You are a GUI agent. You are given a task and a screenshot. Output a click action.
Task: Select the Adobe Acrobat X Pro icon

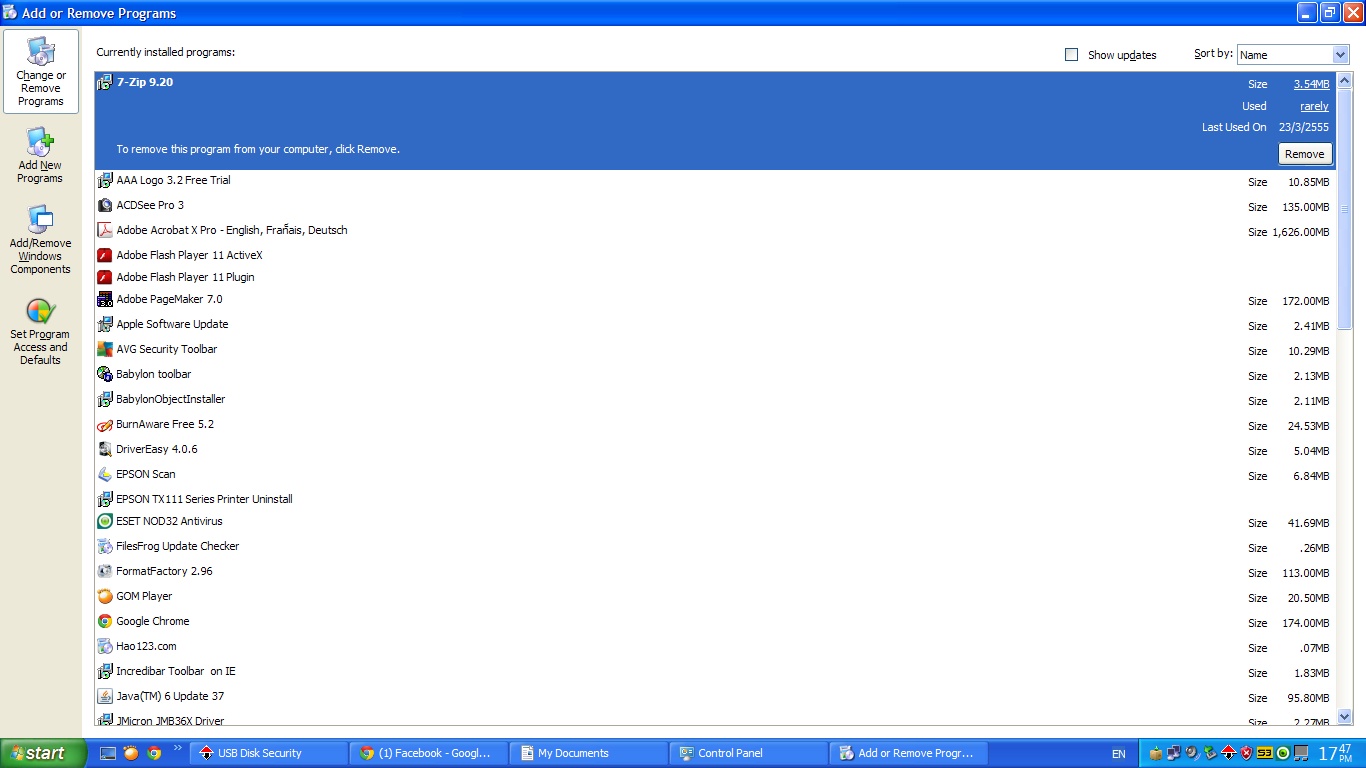(105, 231)
